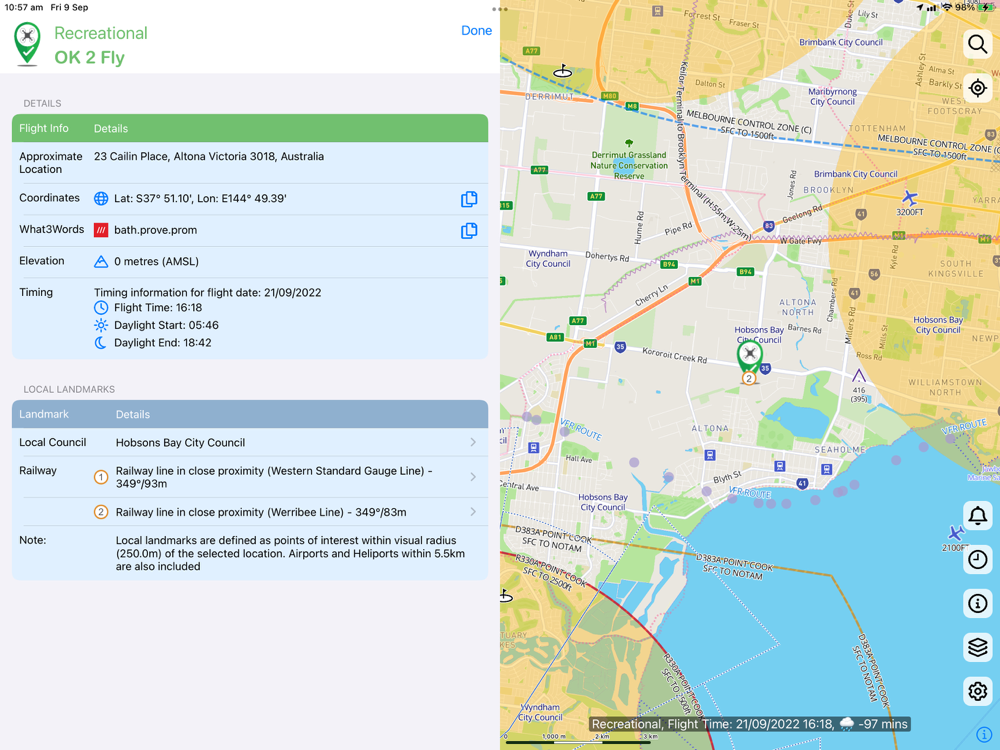
Task: Tap Daylight Start: 05:46 text
Action: tap(166, 325)
